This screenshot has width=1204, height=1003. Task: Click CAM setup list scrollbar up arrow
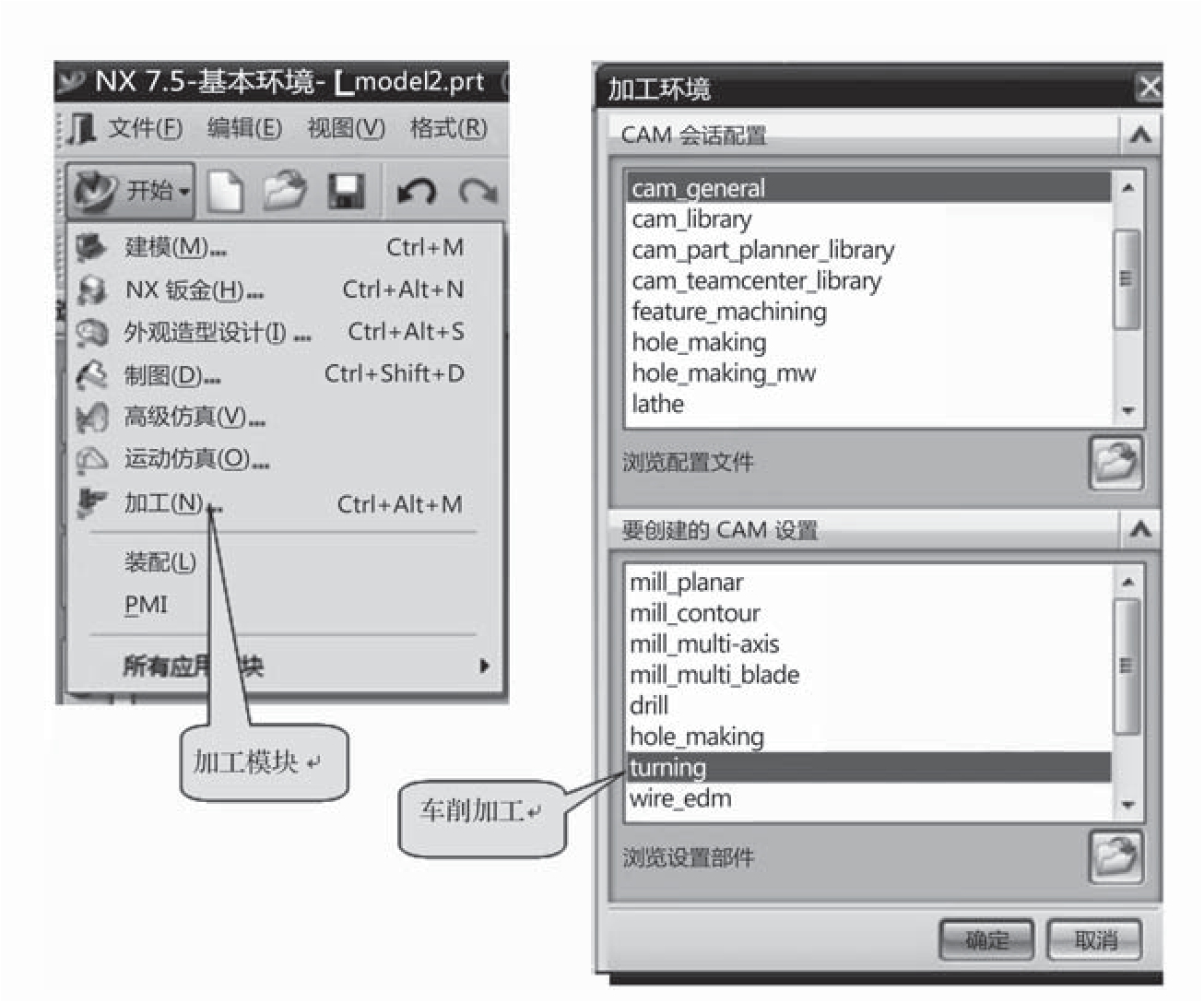coord(1127,582)
